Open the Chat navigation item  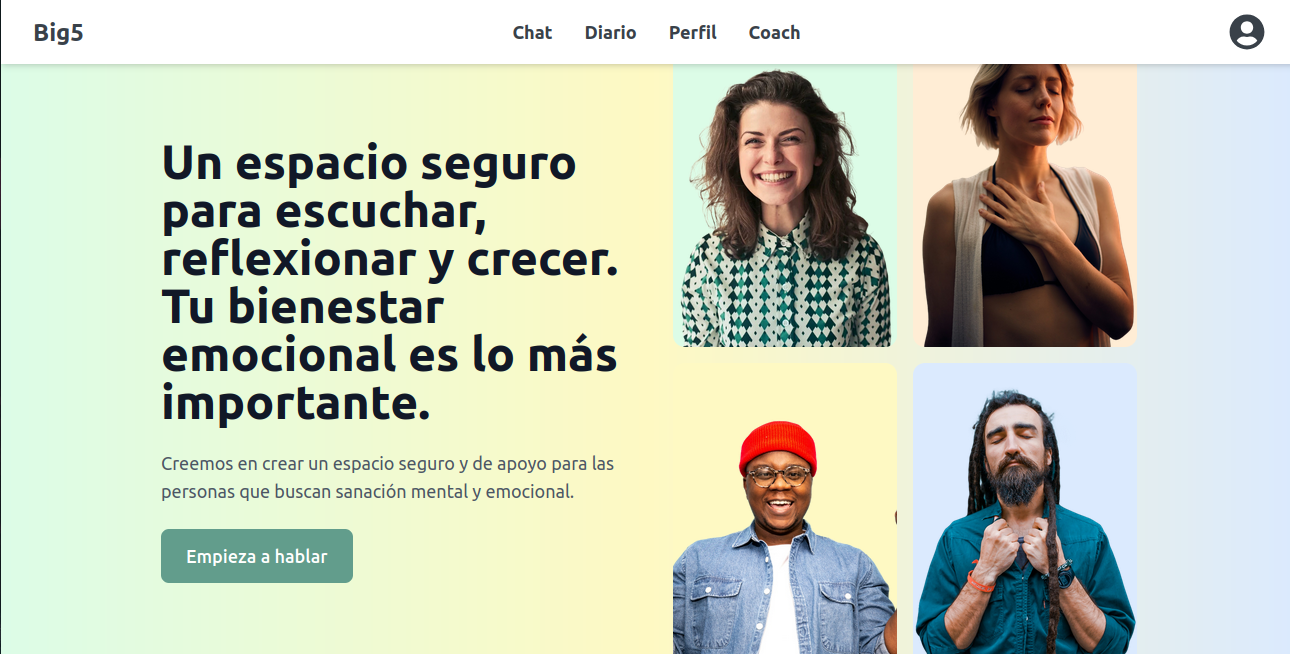tap(532, 32)
